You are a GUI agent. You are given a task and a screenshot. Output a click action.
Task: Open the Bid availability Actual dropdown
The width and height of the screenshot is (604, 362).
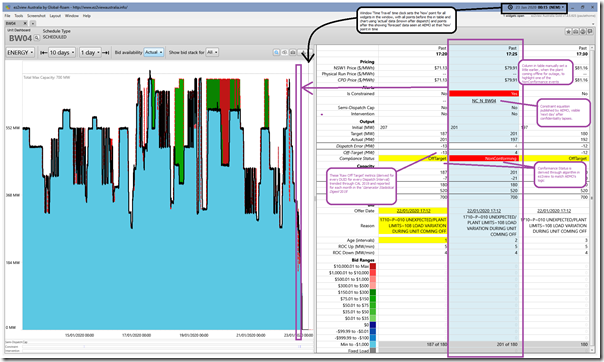coord(153,52)
